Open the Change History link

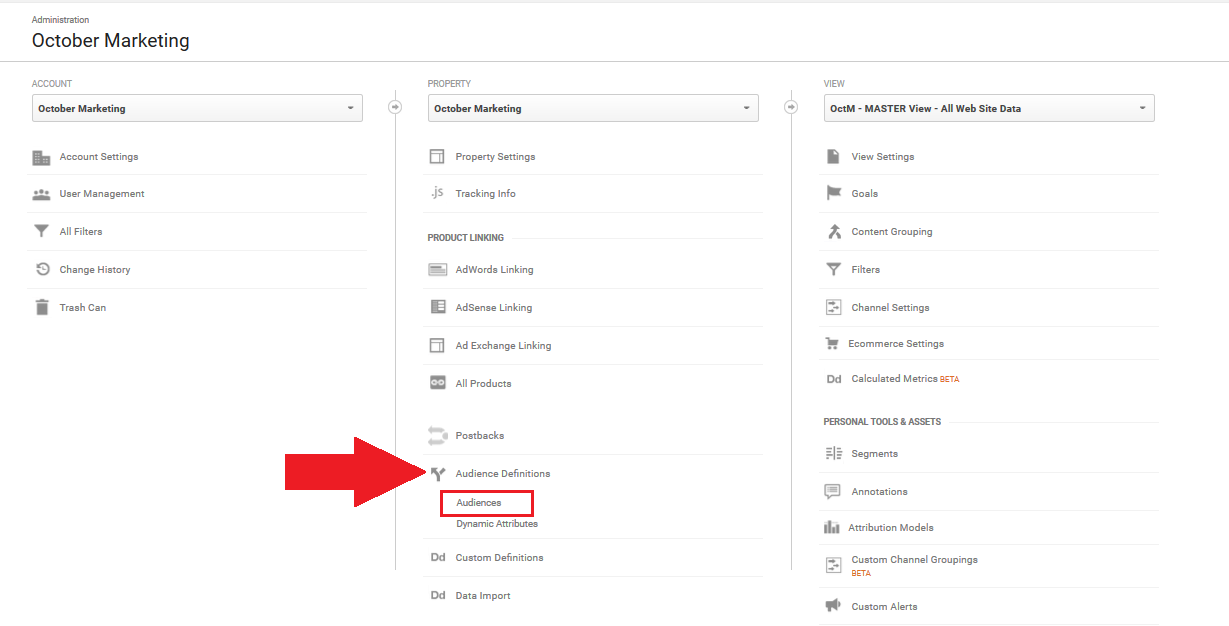(x=95, y=270)
